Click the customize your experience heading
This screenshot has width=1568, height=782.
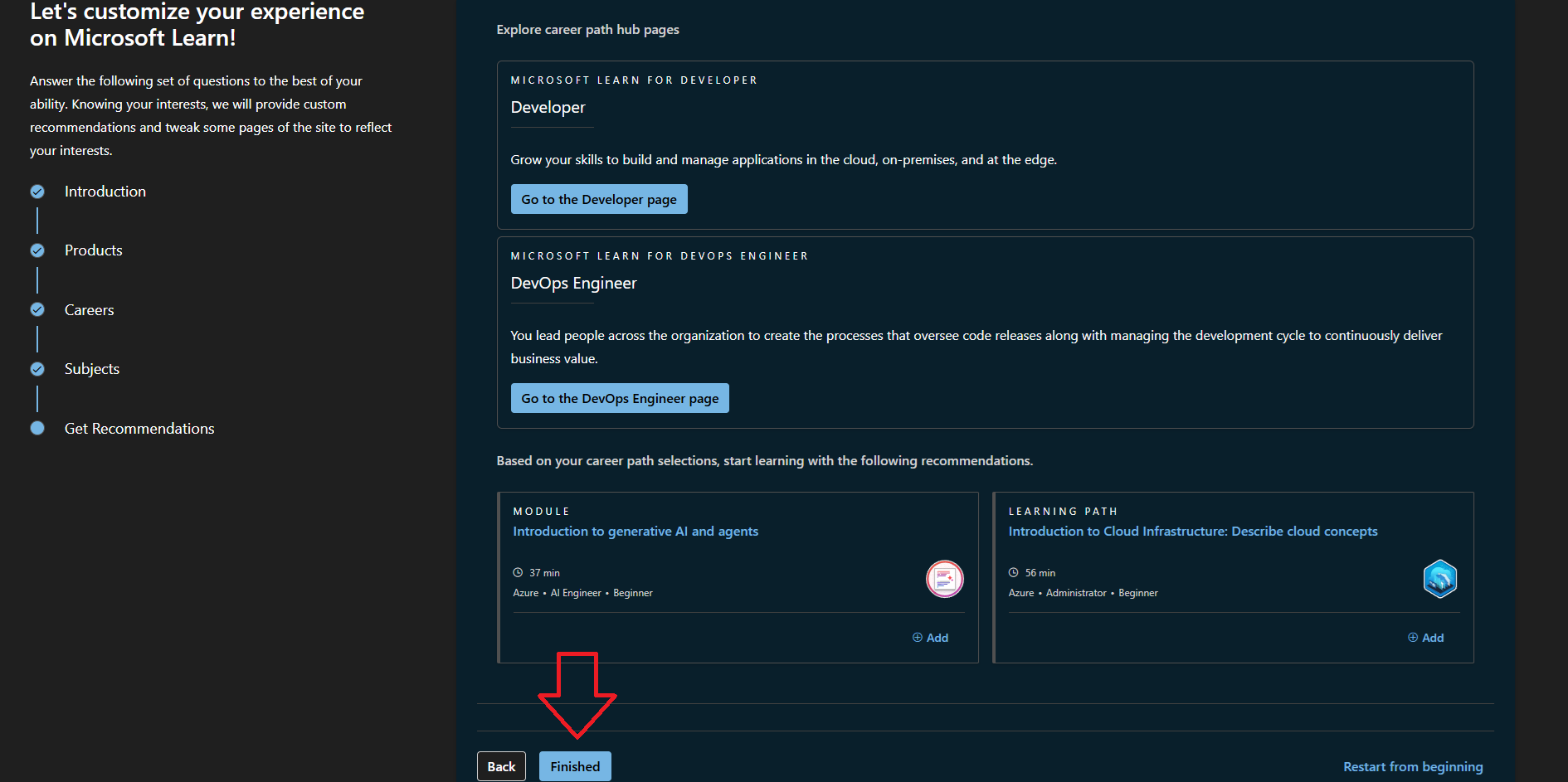click(x=197, y=25)
